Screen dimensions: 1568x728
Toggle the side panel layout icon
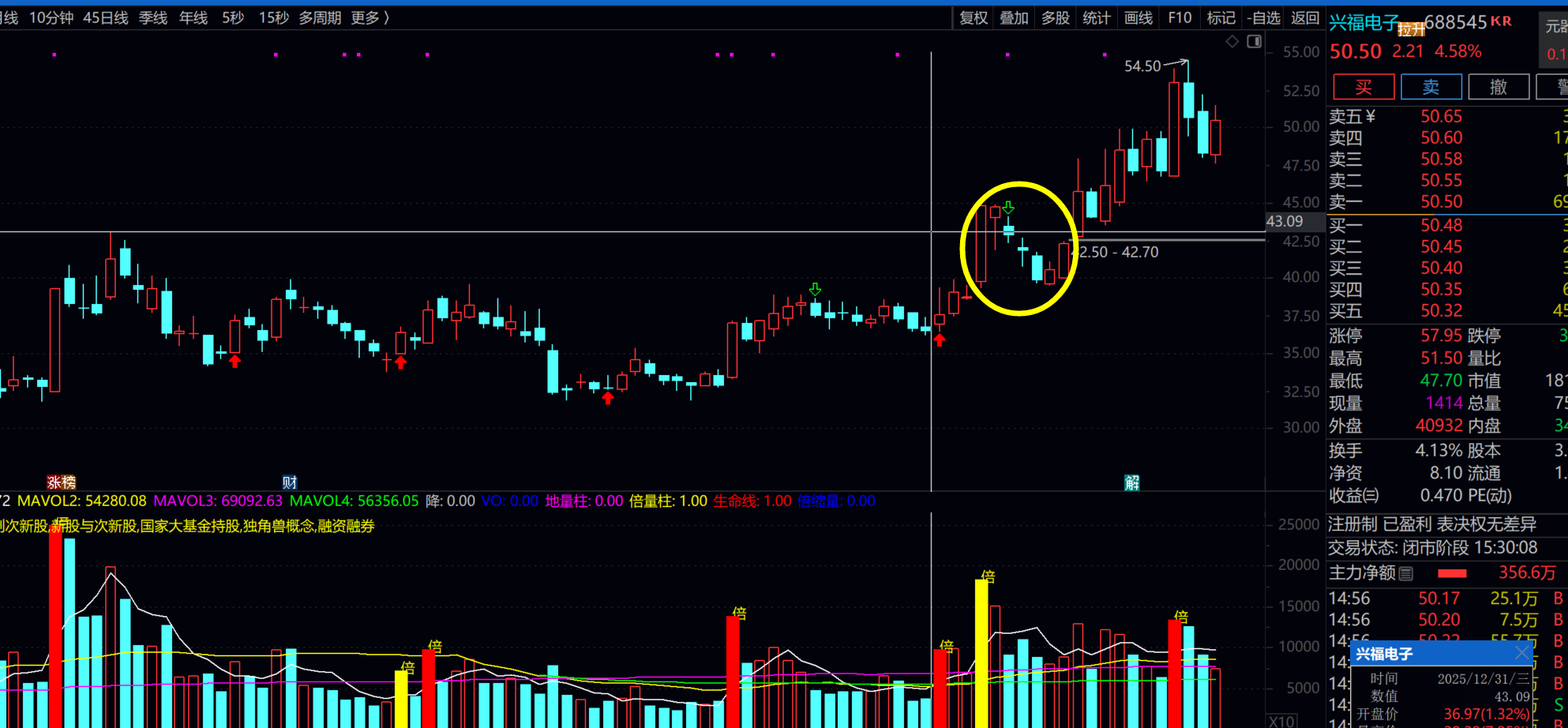tap(1254, 42)
